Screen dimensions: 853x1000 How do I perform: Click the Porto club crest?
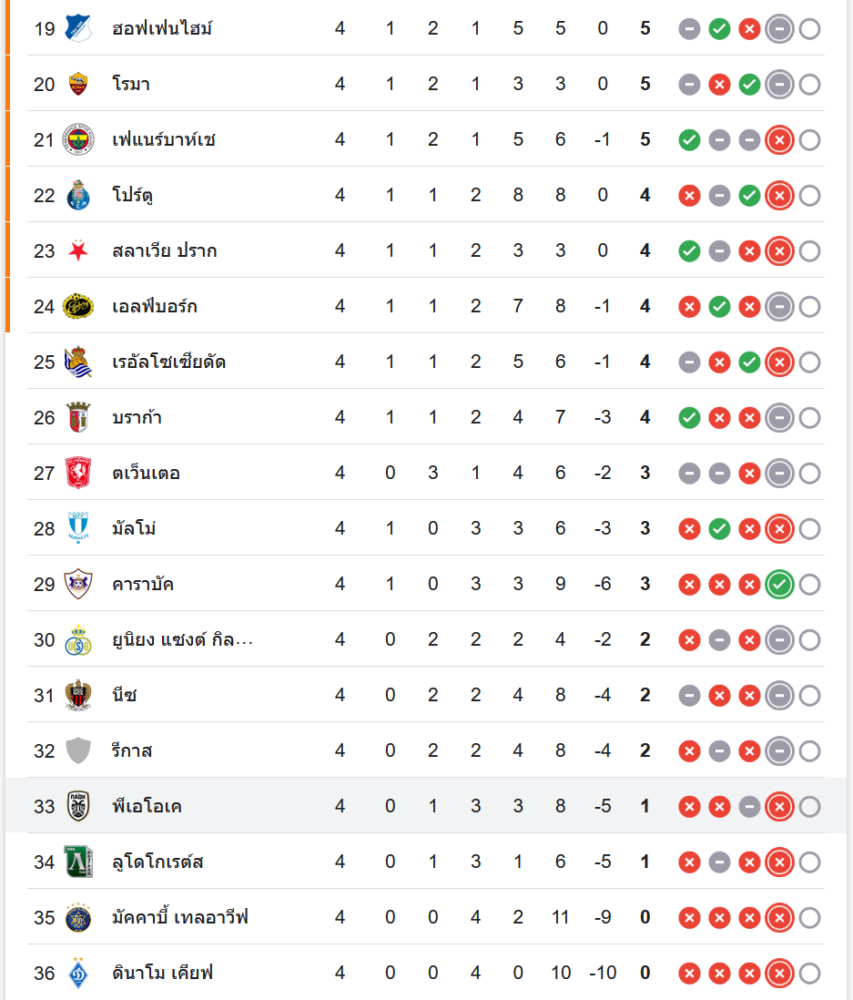78,195
